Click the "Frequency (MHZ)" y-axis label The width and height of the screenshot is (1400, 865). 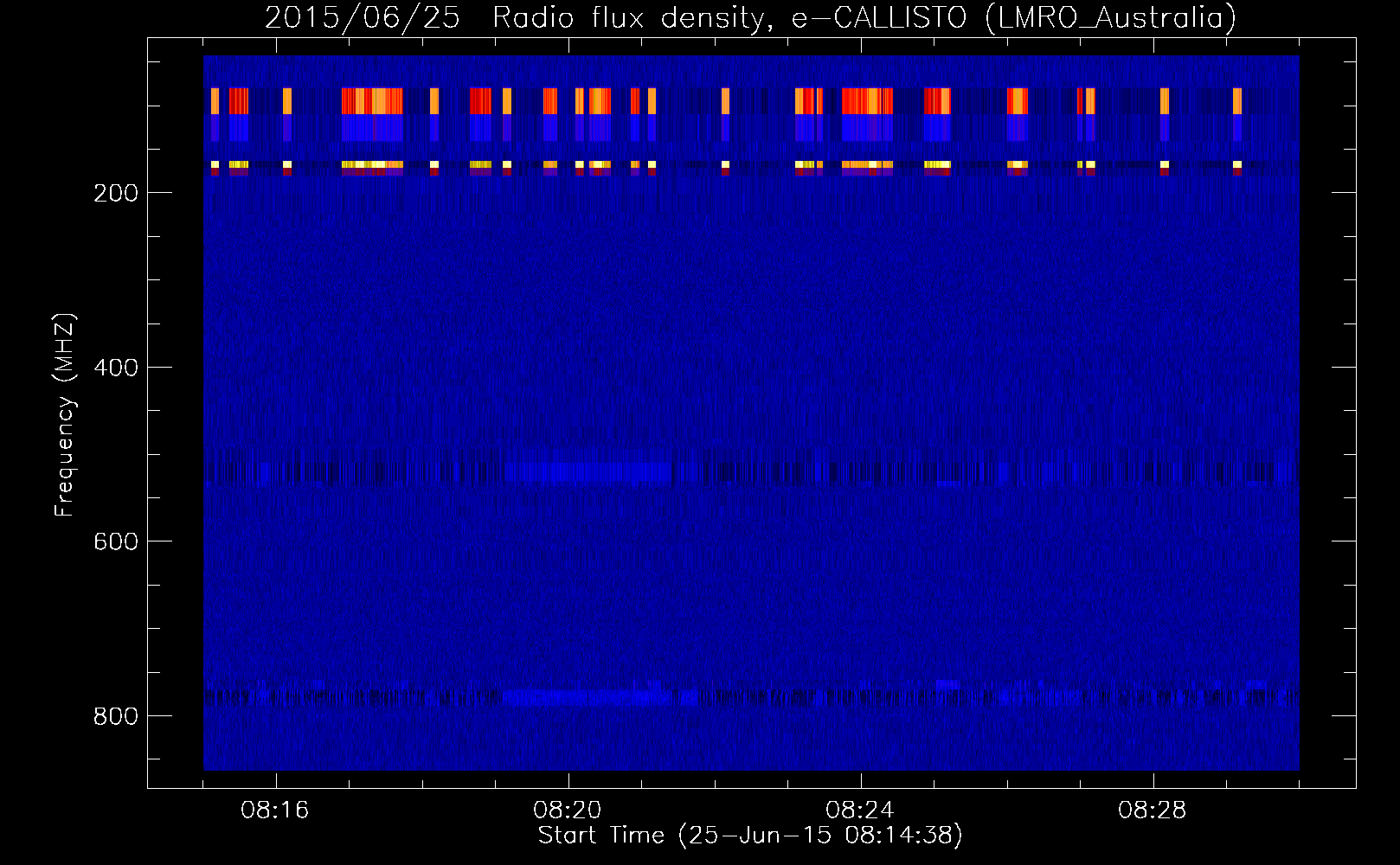click(65, 415)
